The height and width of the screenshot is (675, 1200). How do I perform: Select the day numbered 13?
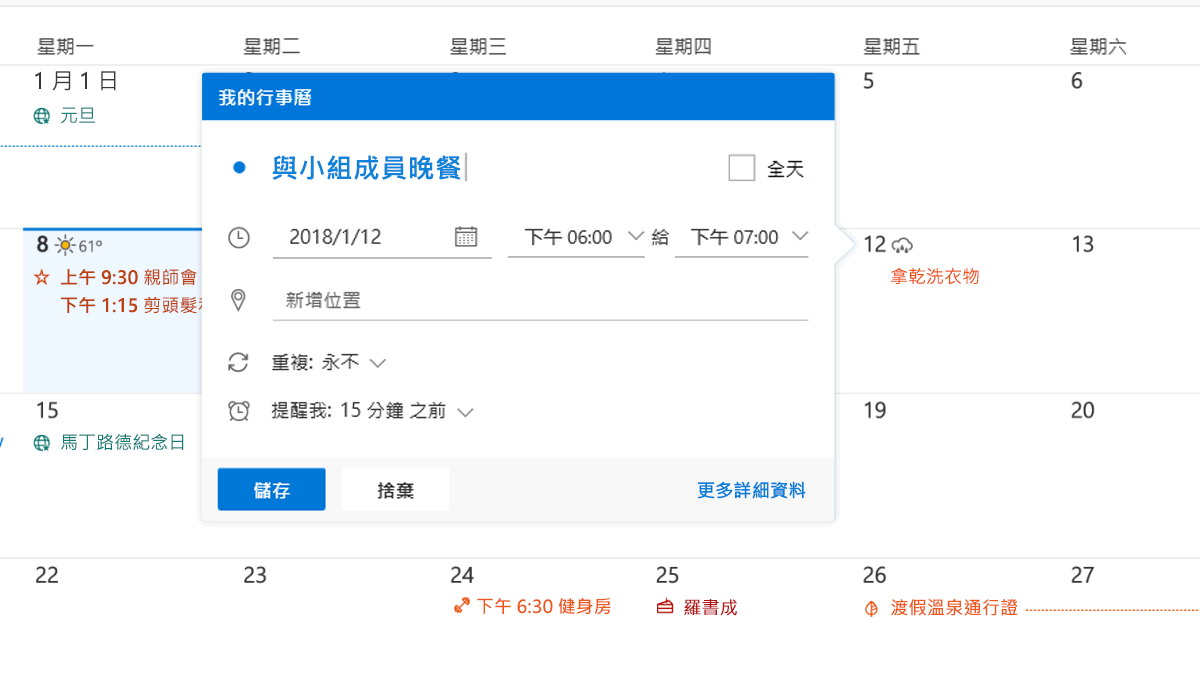click(x=1083, y=245)
